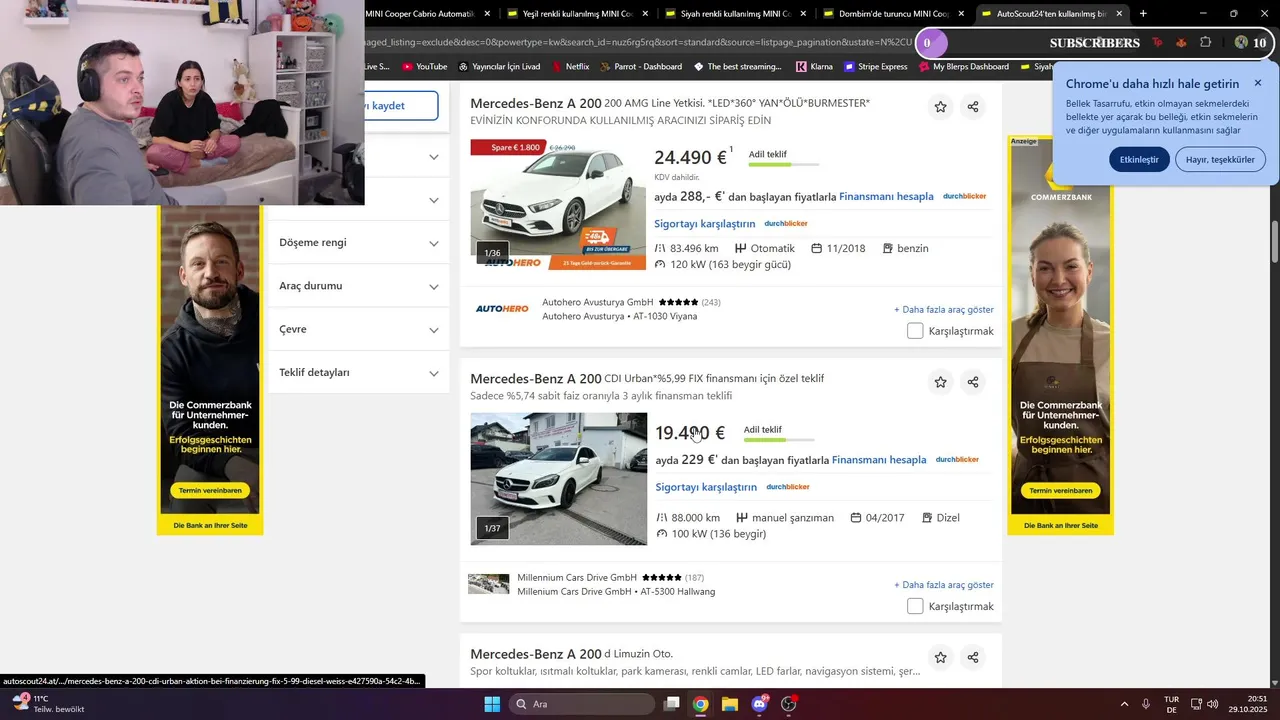Click the 24.490 € price
Screen dimensions: 1280x720
coord(690,158)
